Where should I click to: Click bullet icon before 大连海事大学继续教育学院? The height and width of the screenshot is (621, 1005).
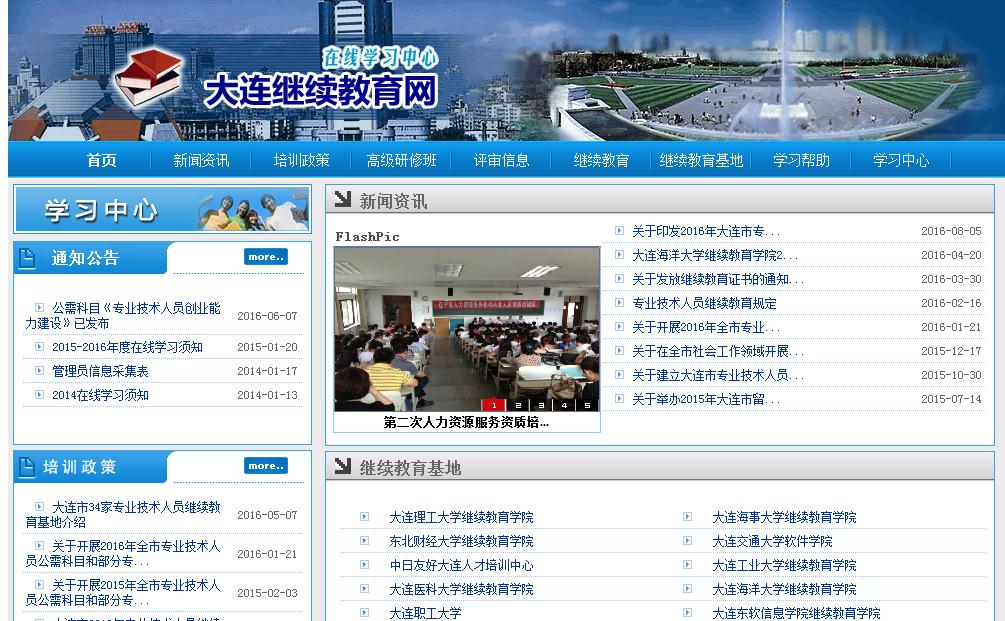coord(688,517)
